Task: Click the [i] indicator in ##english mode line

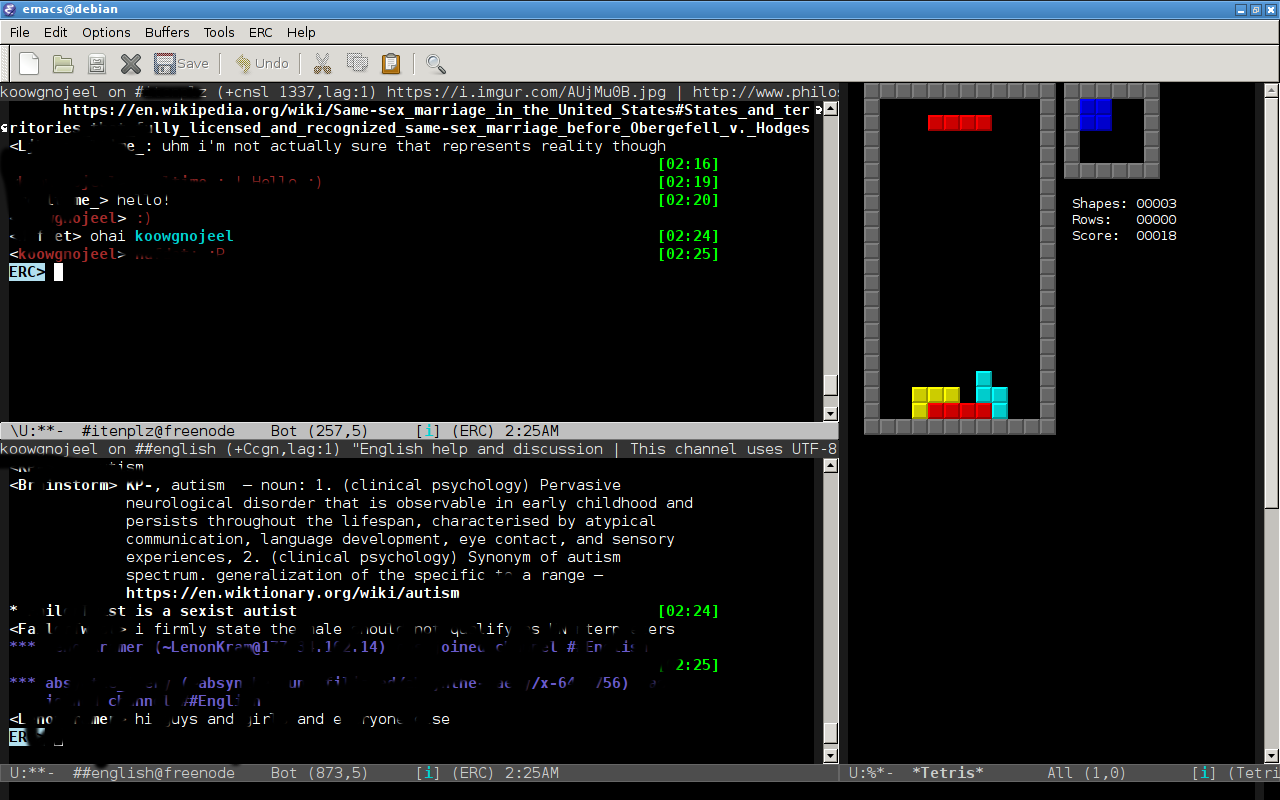Action: 429,773
